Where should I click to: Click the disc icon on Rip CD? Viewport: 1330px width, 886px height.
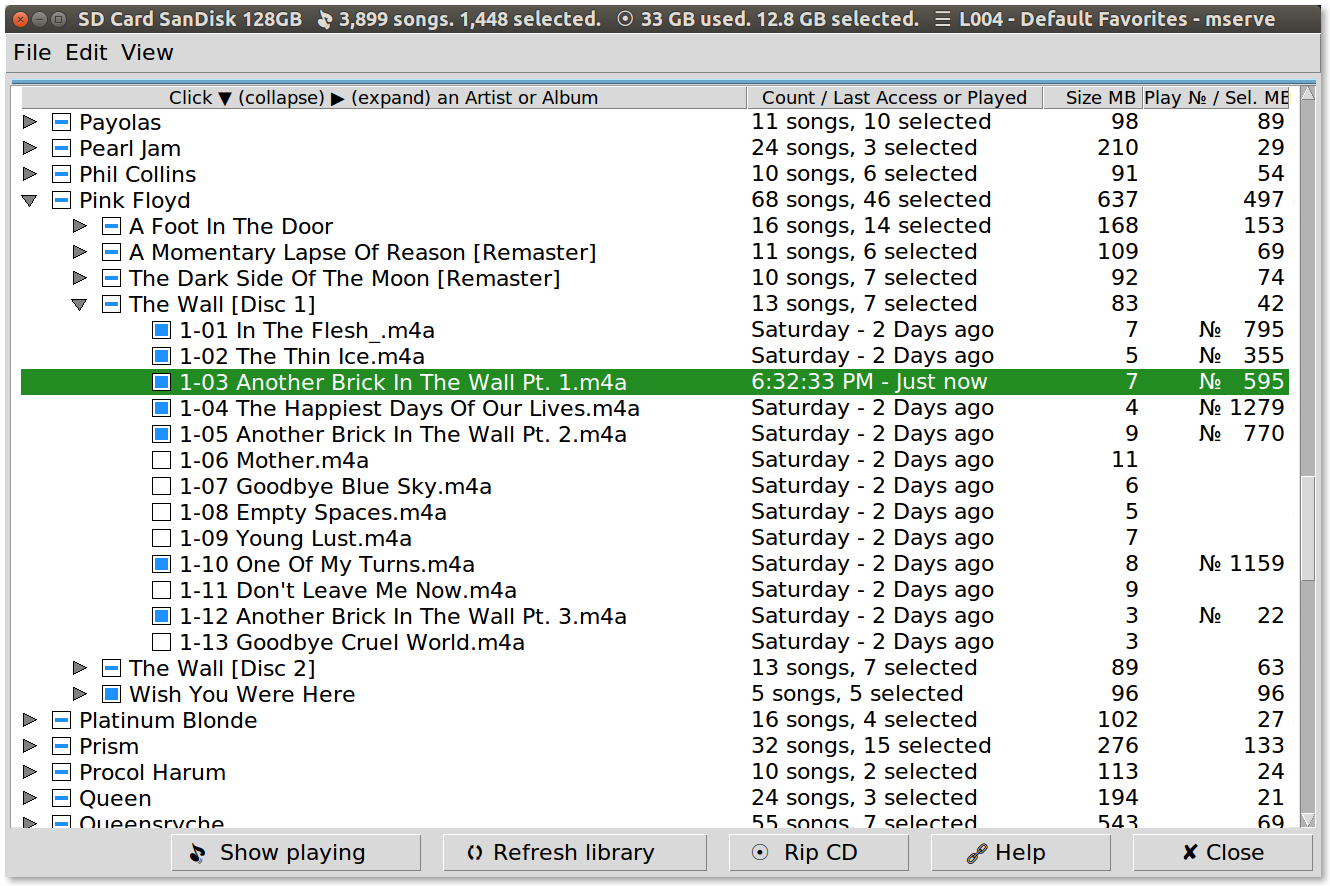[760, 853]
